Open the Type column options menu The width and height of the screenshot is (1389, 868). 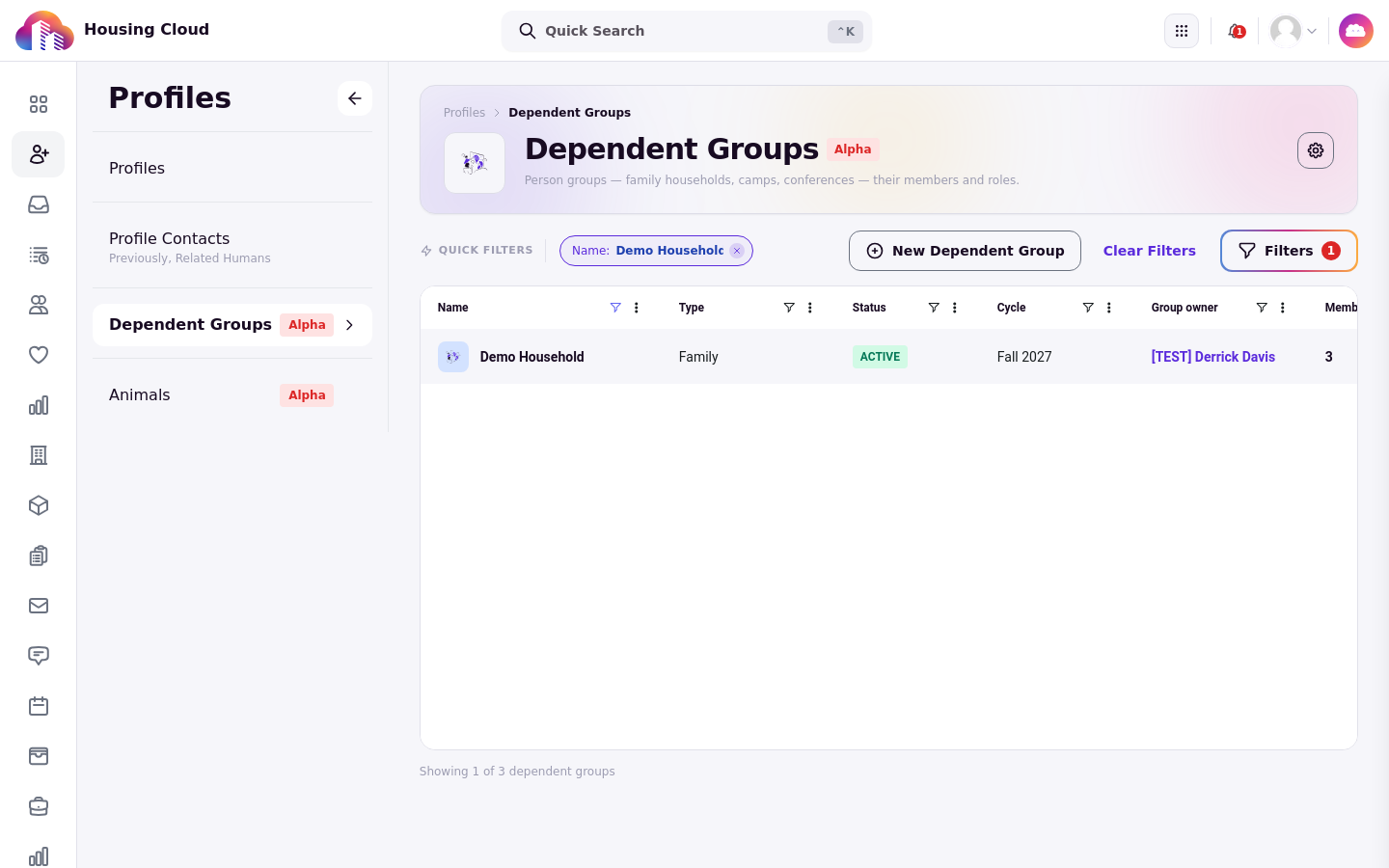[810, 308]
